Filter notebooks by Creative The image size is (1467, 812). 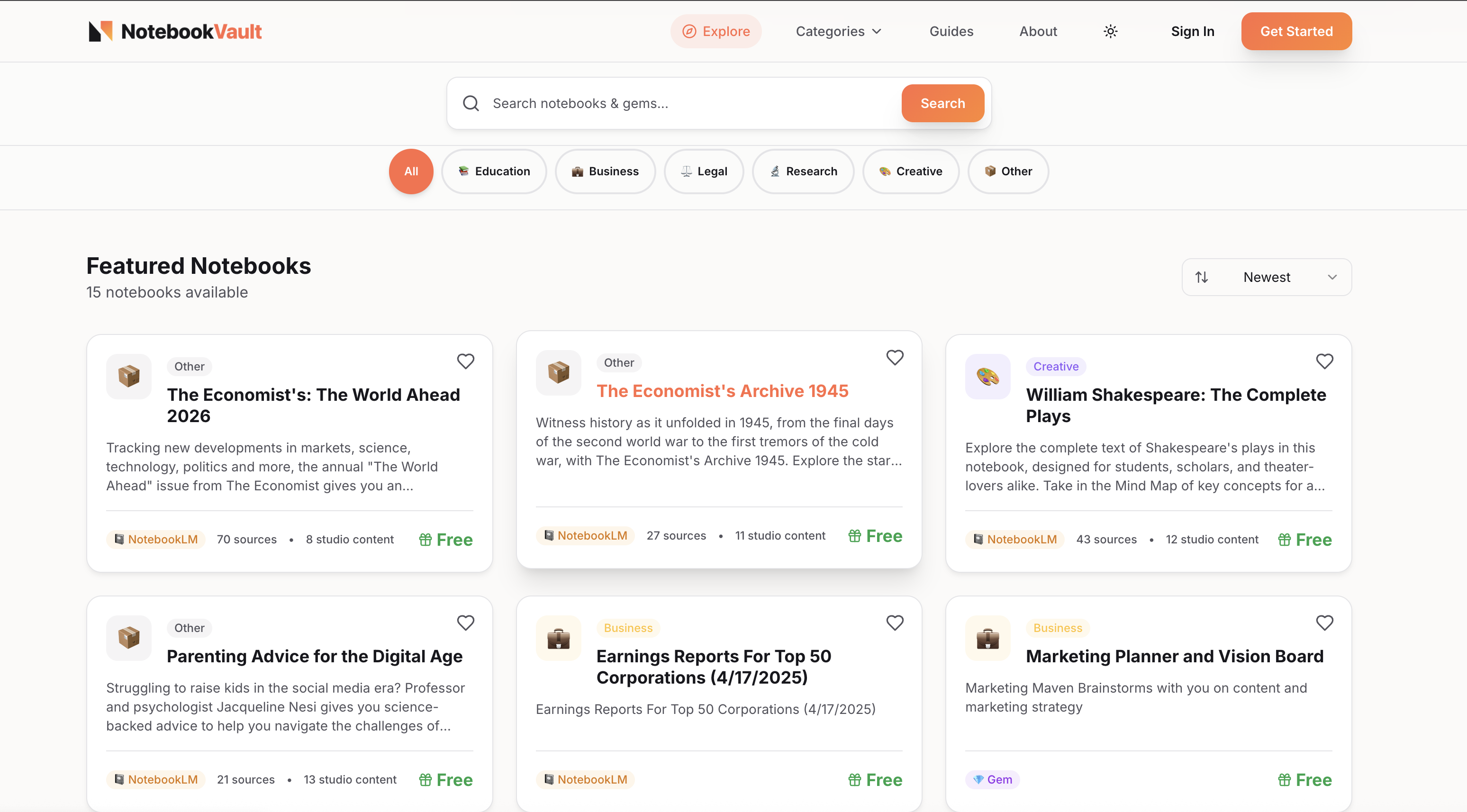click(x=911, y=171)
